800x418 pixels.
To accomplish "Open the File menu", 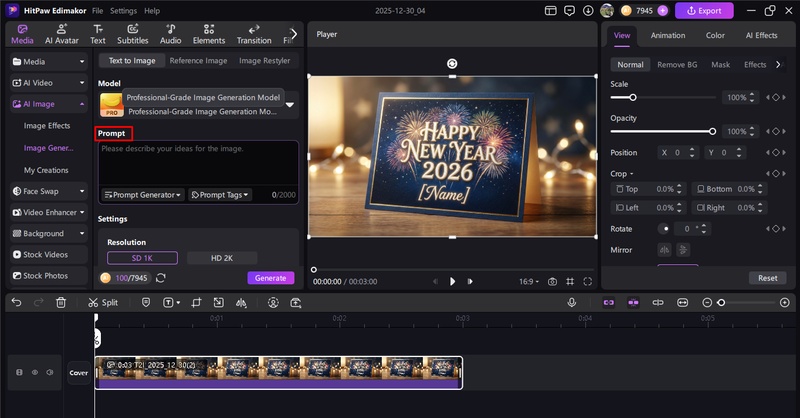I will [x=97, y=11].
